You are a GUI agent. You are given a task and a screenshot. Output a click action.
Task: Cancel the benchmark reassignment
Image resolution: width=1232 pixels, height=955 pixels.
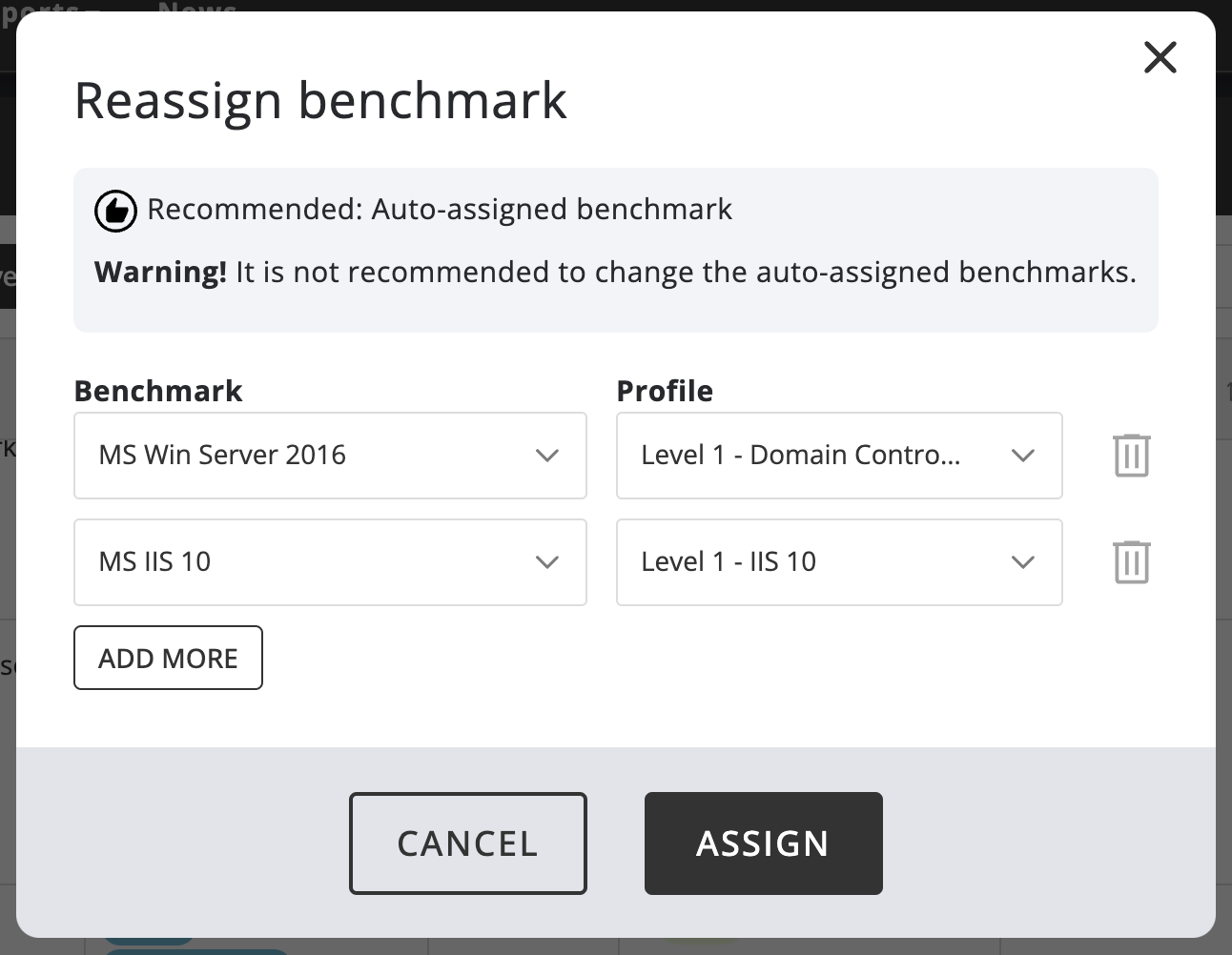tap(467, 843)
